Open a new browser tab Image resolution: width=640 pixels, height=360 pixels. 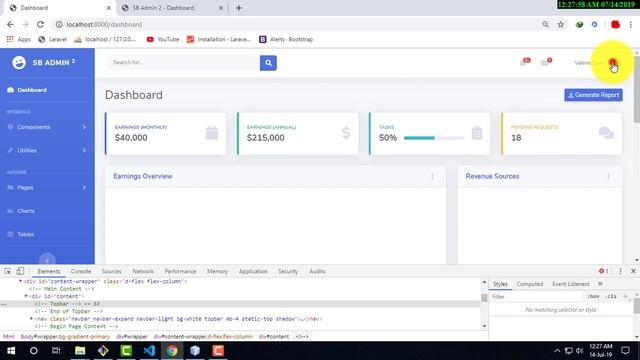point(239,8)
